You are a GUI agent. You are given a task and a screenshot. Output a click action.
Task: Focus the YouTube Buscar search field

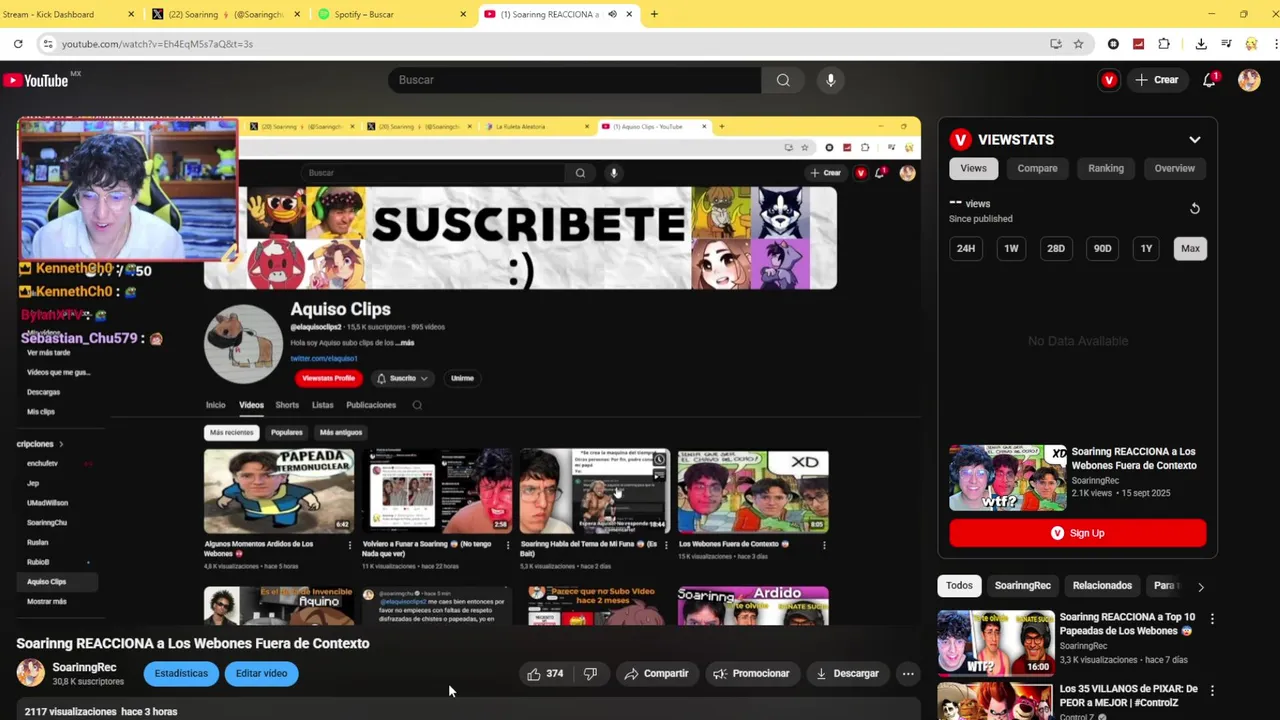click(575, 80)
